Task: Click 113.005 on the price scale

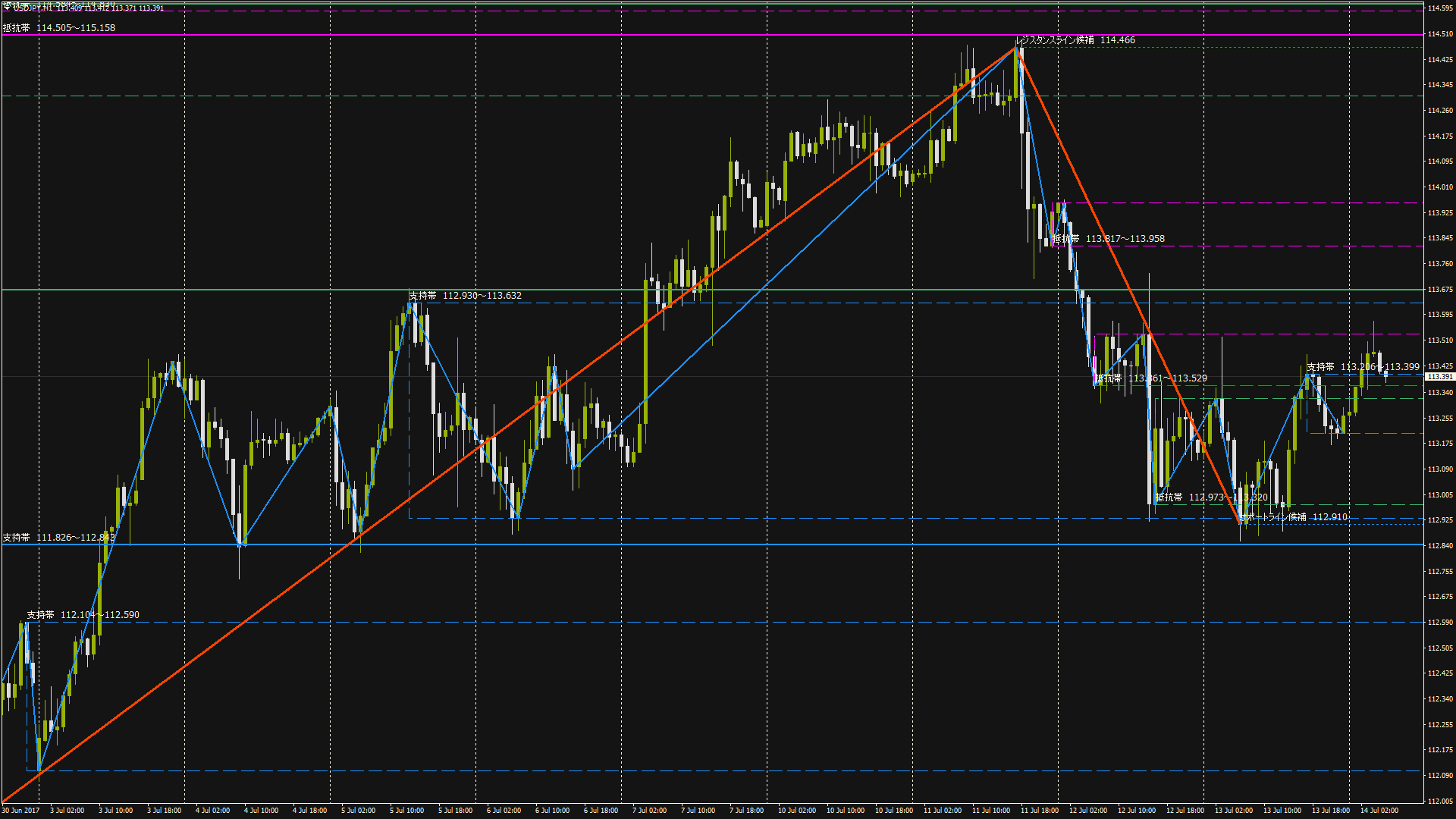Action: 1440,495
